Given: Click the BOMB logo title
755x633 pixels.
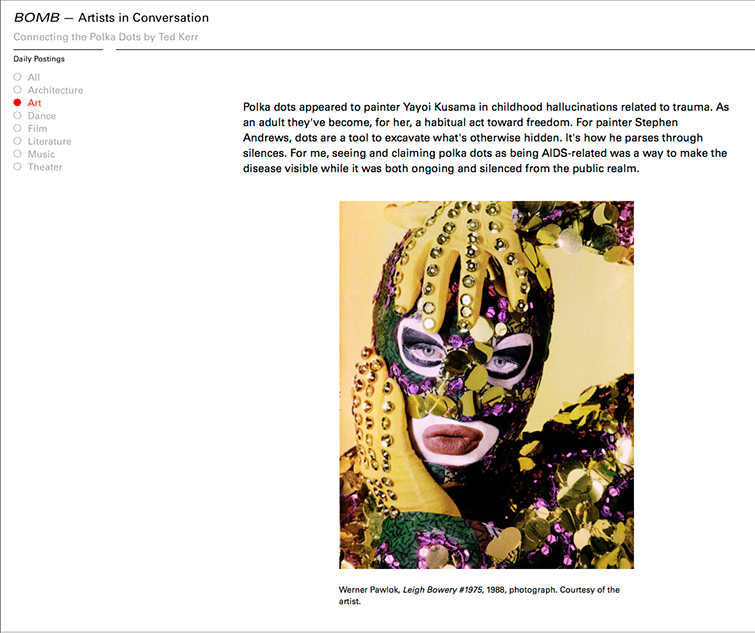Looking at the screenshot, I should (x=37, y=17).
